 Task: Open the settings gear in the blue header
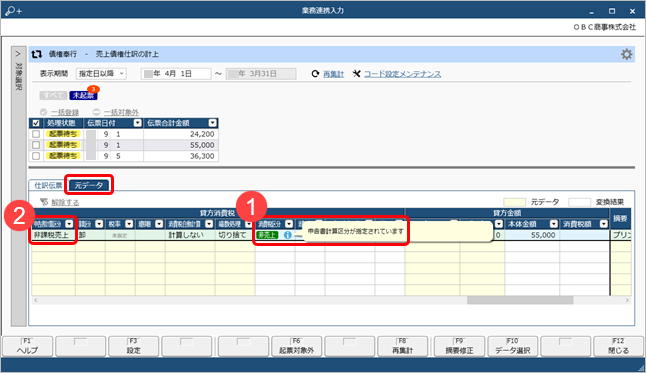(x=626, y=54)
